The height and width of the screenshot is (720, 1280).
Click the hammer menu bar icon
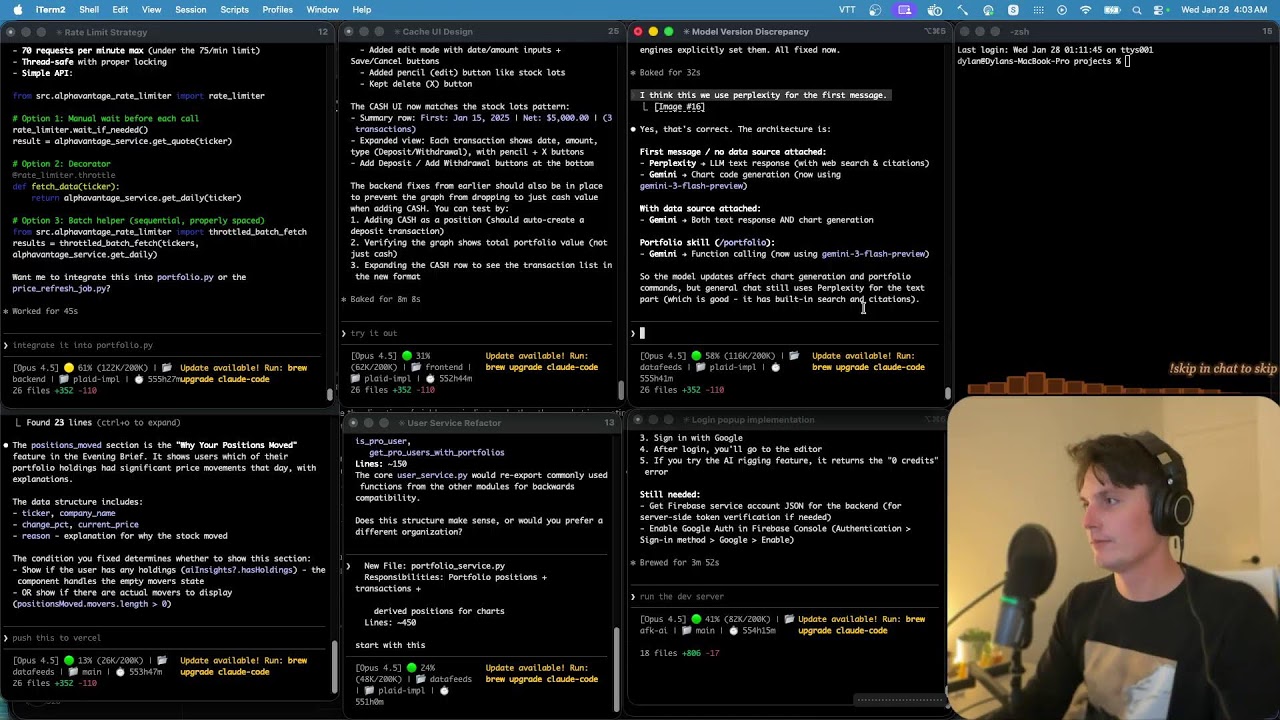964,10
